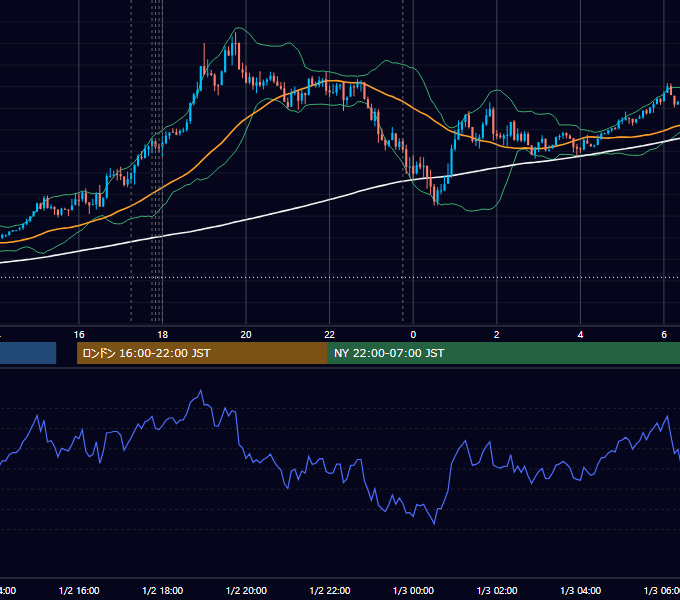Click the 20 hour label on chart axis

point(246,335)
